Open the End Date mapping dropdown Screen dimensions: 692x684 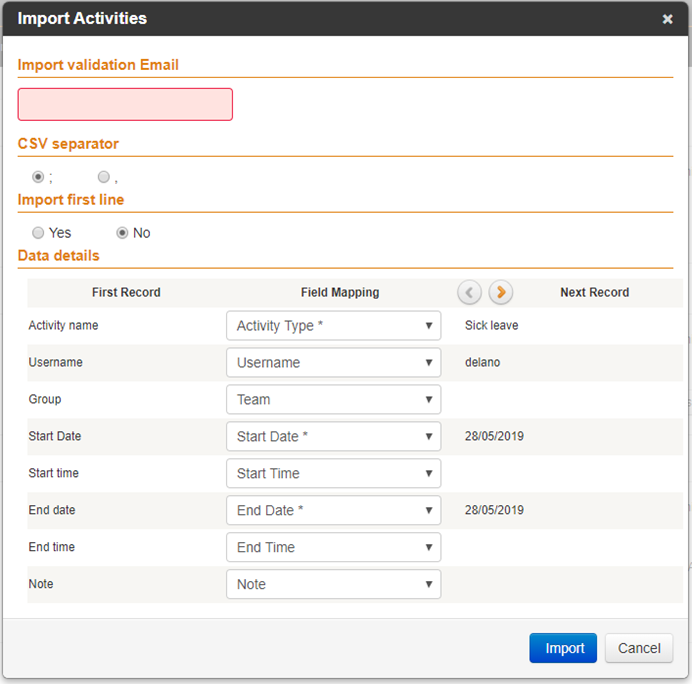(334, 510)
